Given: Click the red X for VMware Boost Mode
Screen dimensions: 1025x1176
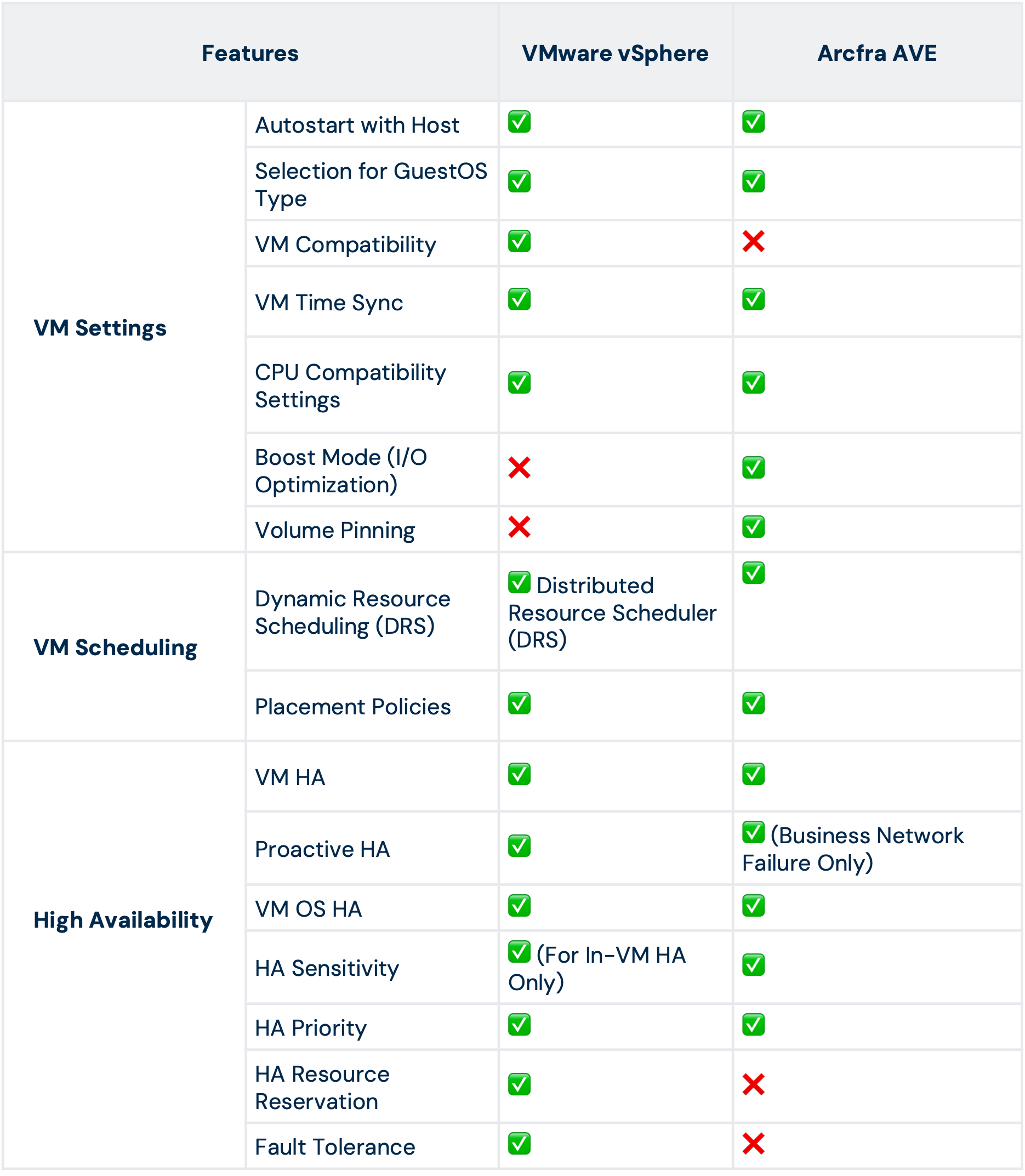Looking at the screenshot, I should coord(520,467).
